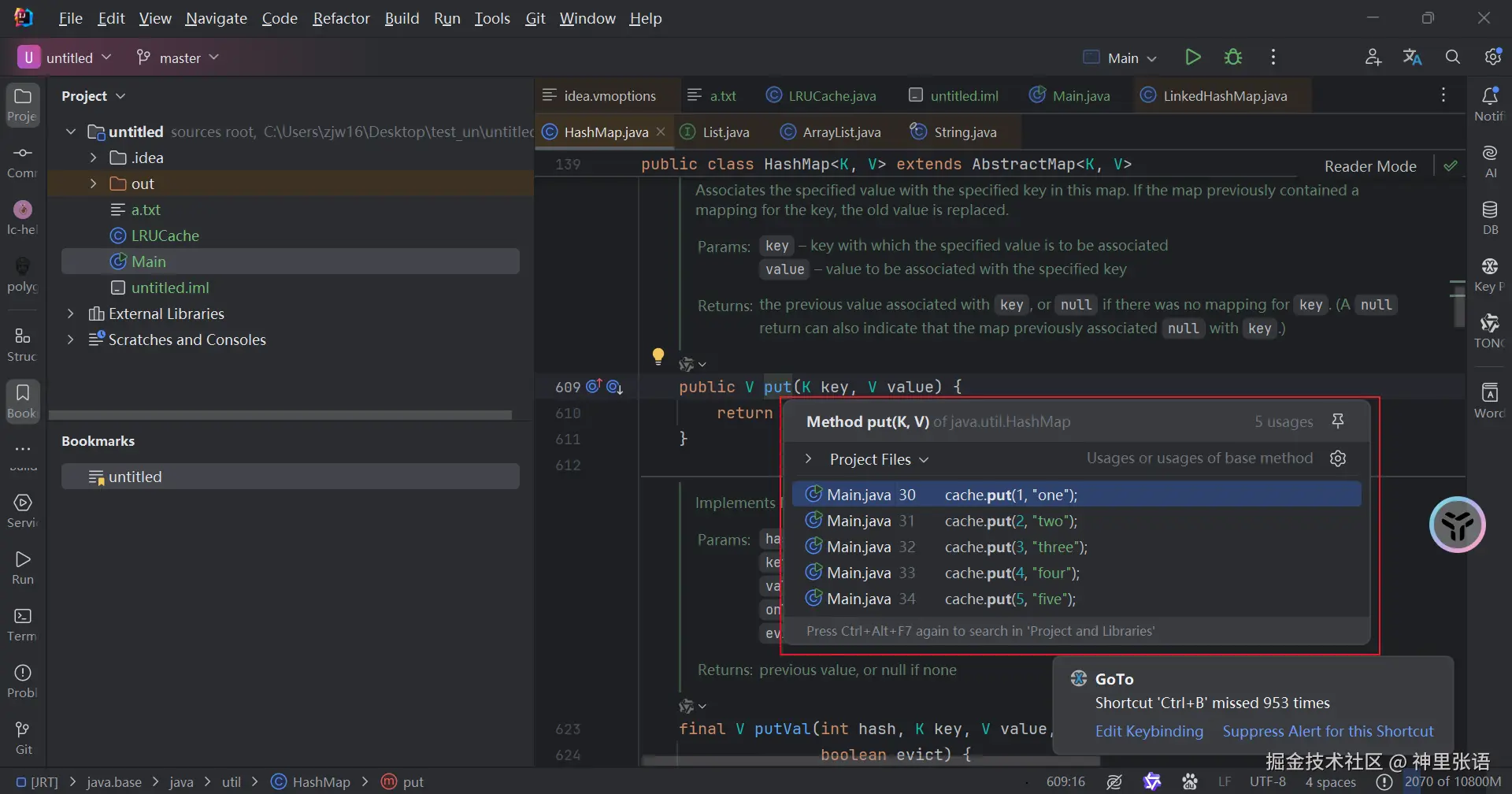The image size is (1512, 794).
Task: Open the Refactor menu
Action: (340, 18)
